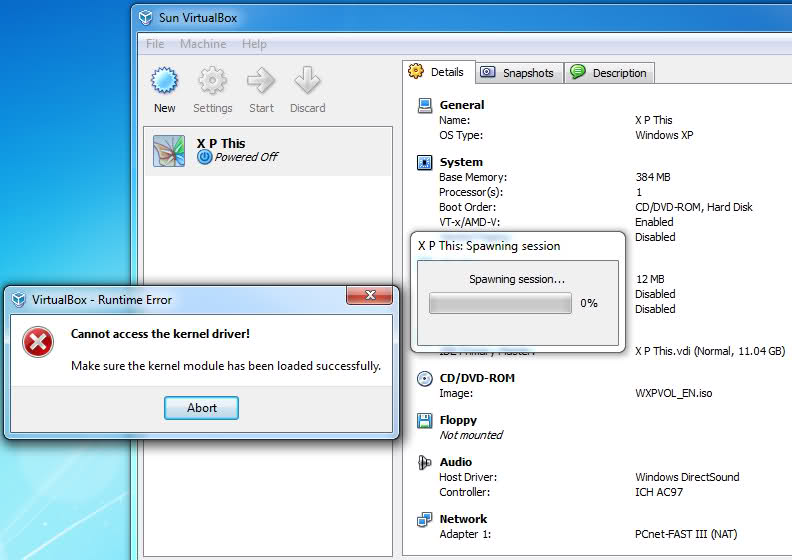Select the X P This machine thumbnail
Screen dimensions: 792x560
(x=169, y=151)
